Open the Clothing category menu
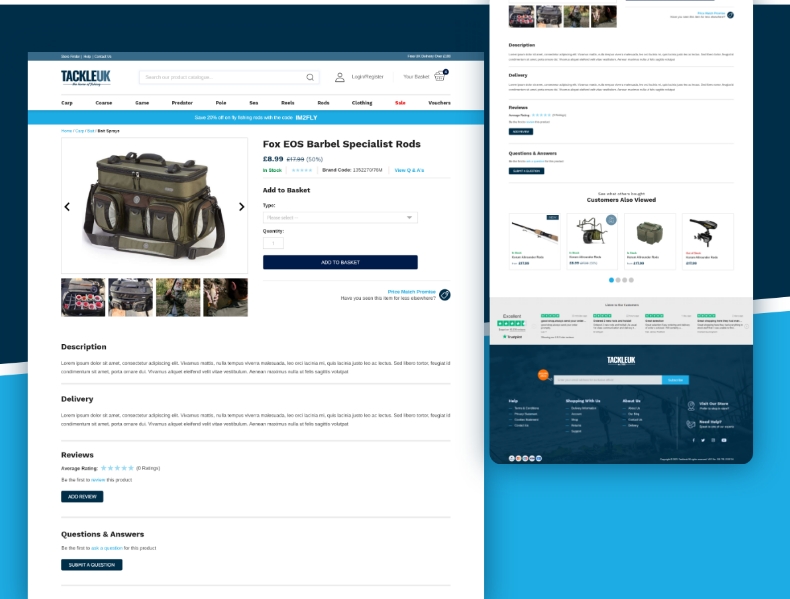Viewport: 790px width, 599px height. click(362, 103)
